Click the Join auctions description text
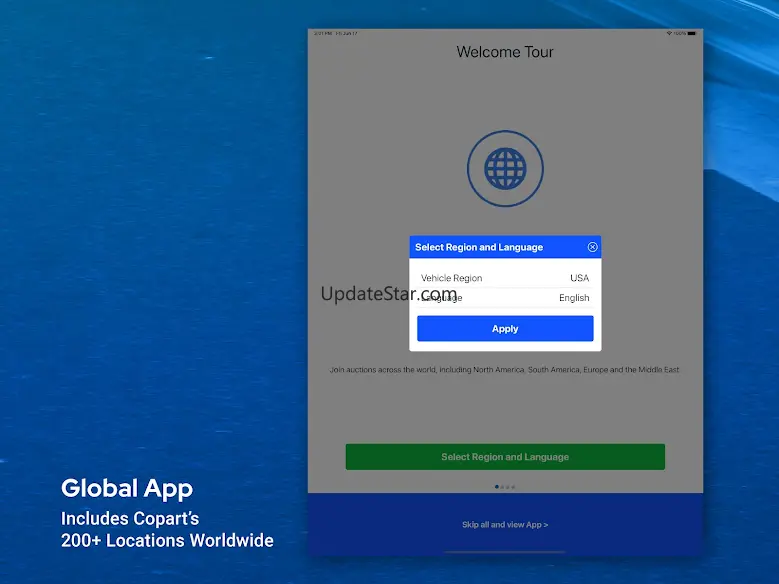The height and width of the screenshot is (584, 779). click(505, 370)
